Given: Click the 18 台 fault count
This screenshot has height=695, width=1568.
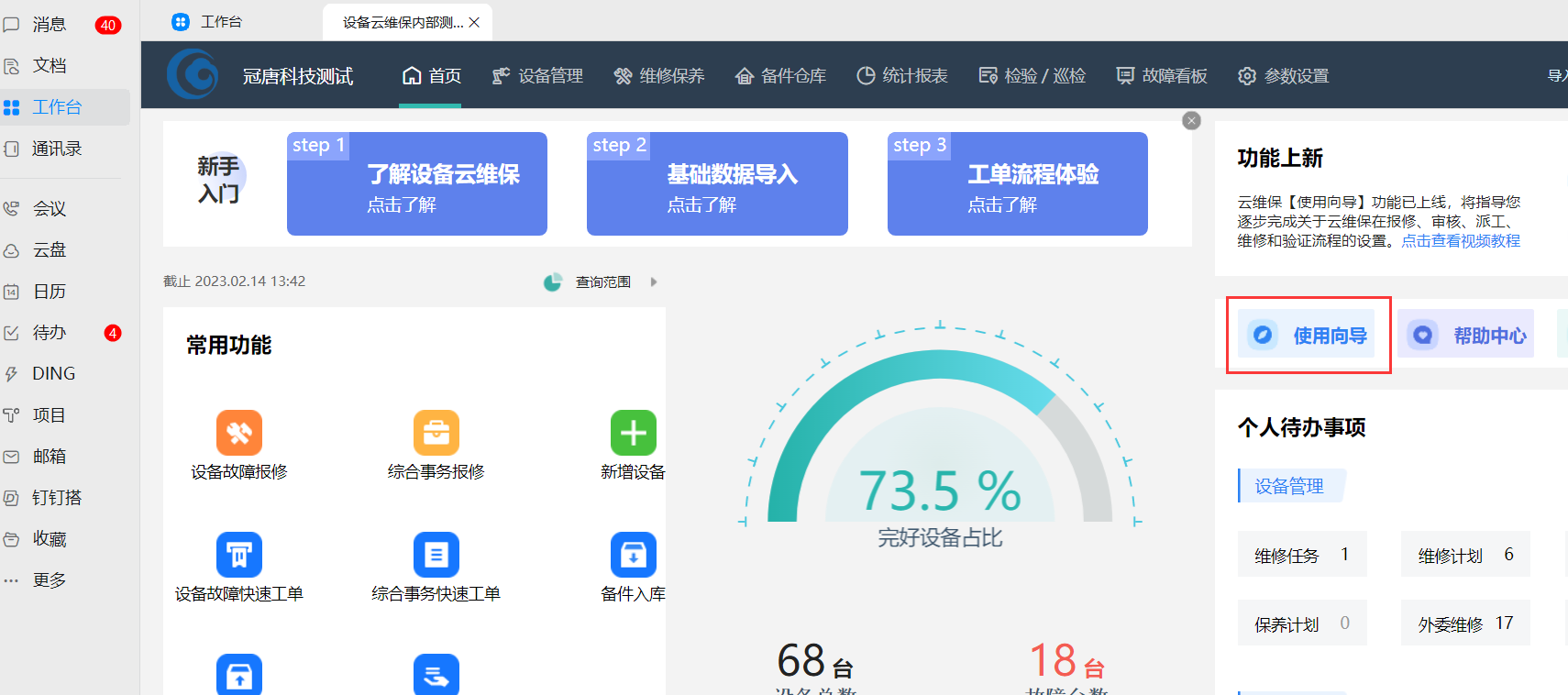Looking at the screenshot, I should click(1066, 660).
